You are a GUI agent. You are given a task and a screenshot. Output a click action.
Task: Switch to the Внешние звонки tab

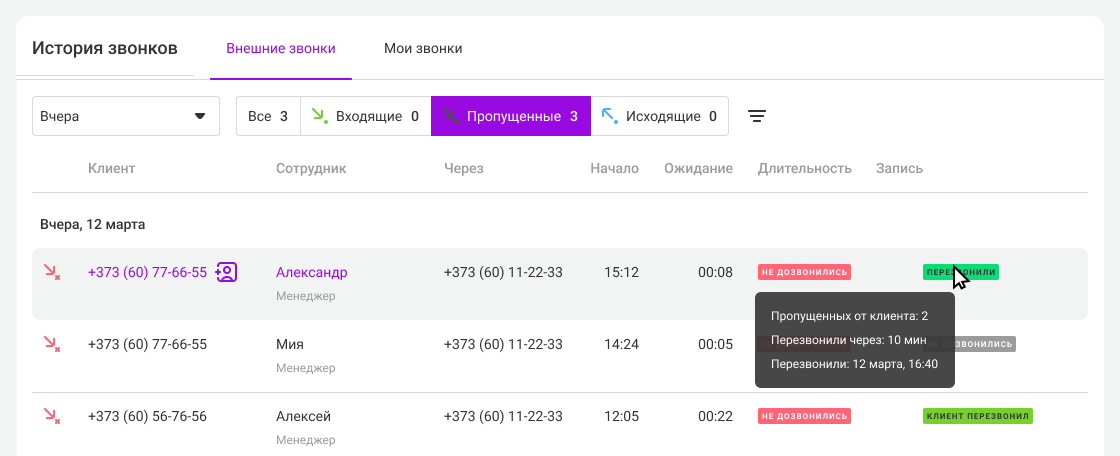pos(280,48)
